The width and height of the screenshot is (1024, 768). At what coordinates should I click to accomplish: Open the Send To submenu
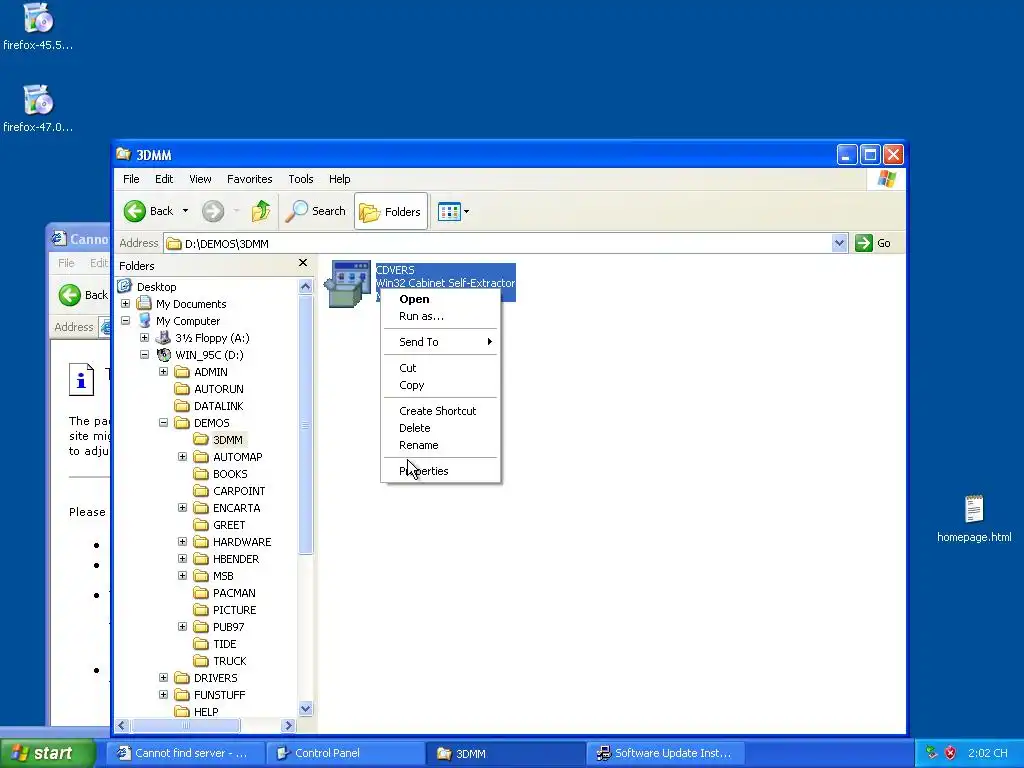point(441,342)
